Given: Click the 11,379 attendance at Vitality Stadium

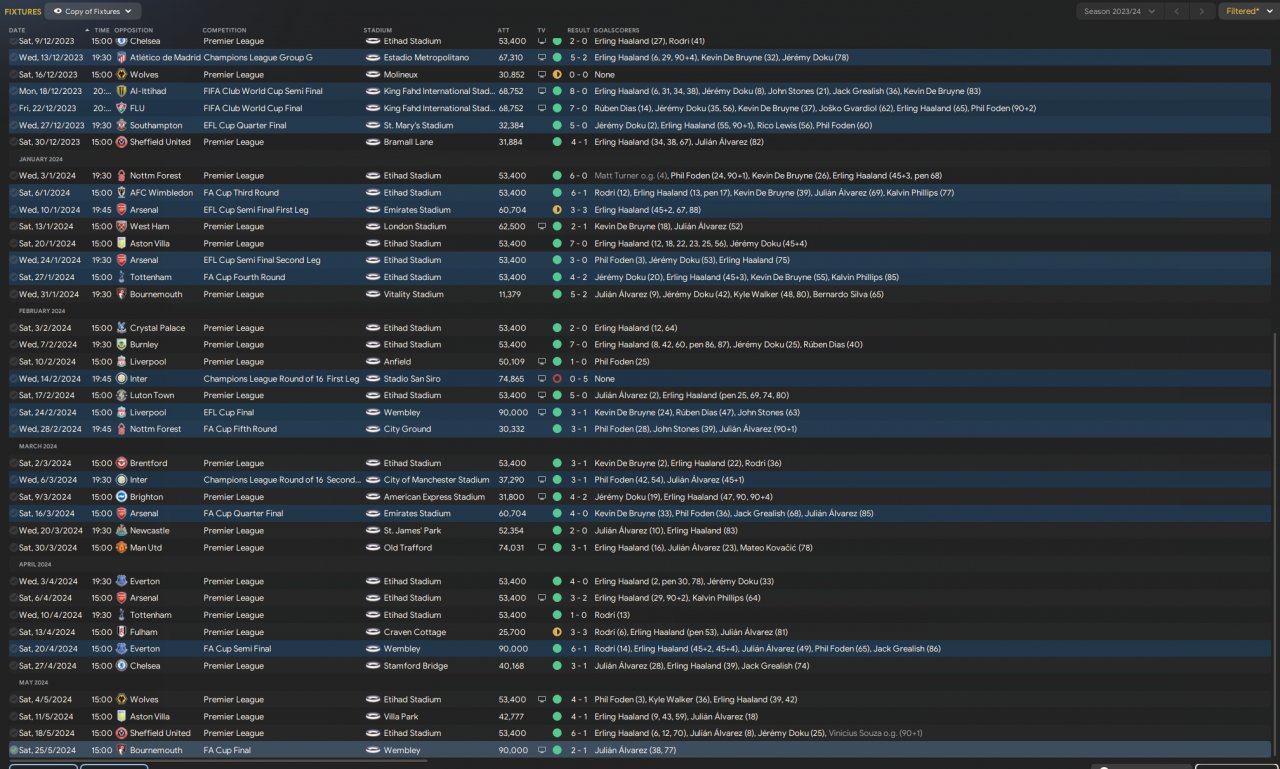Looking at the screenshot, I should tap(511, 294).
